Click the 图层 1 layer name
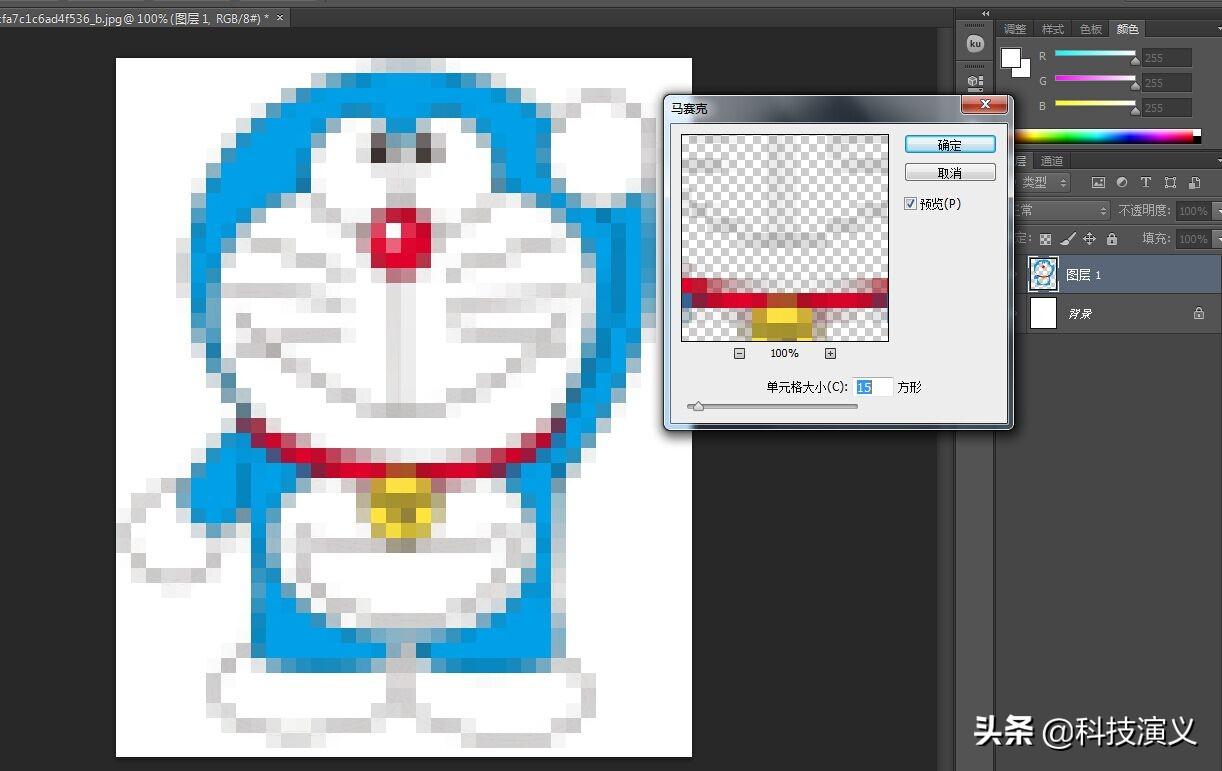Screen dimensions: 1222x771 1083,274
